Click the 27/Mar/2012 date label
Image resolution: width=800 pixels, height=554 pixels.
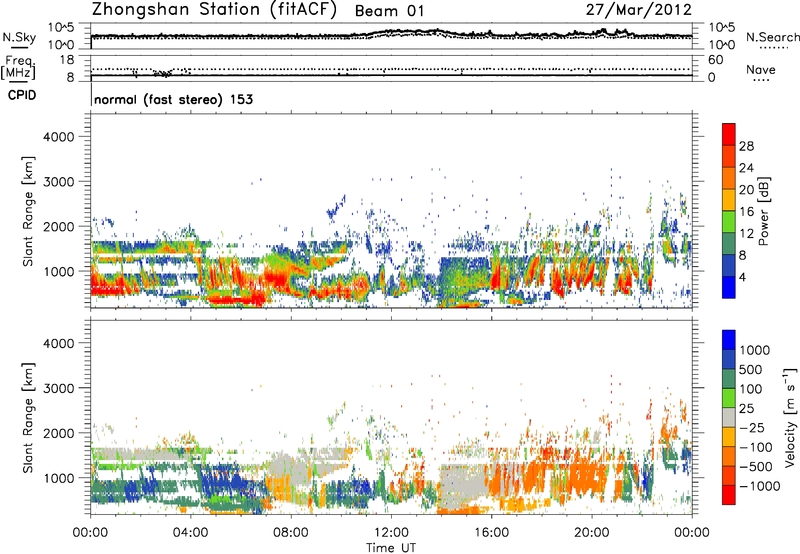[x=639, y=9]
